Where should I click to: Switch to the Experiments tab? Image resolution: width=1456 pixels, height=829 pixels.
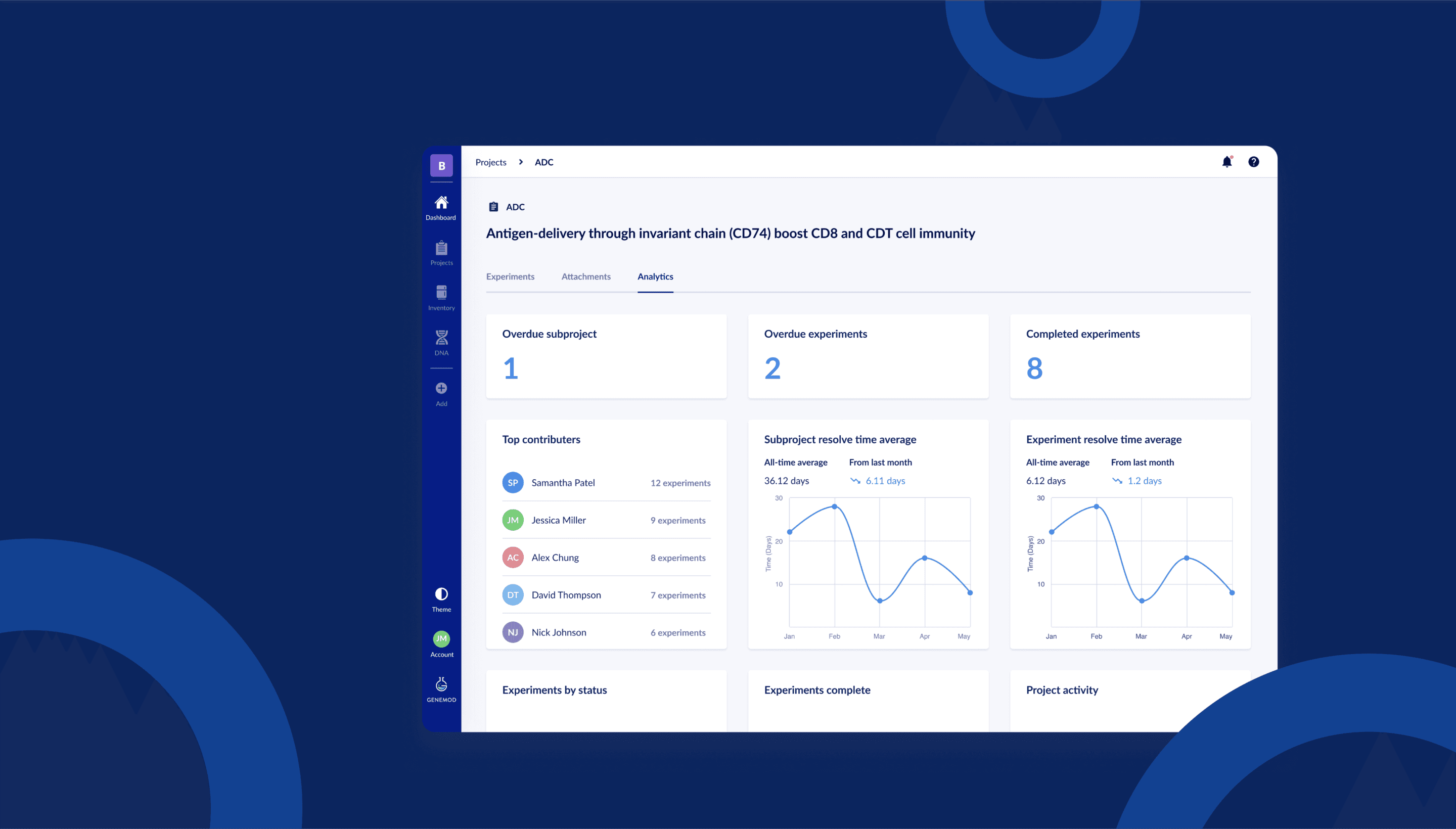pyautogui.click(x=510, y=277)
